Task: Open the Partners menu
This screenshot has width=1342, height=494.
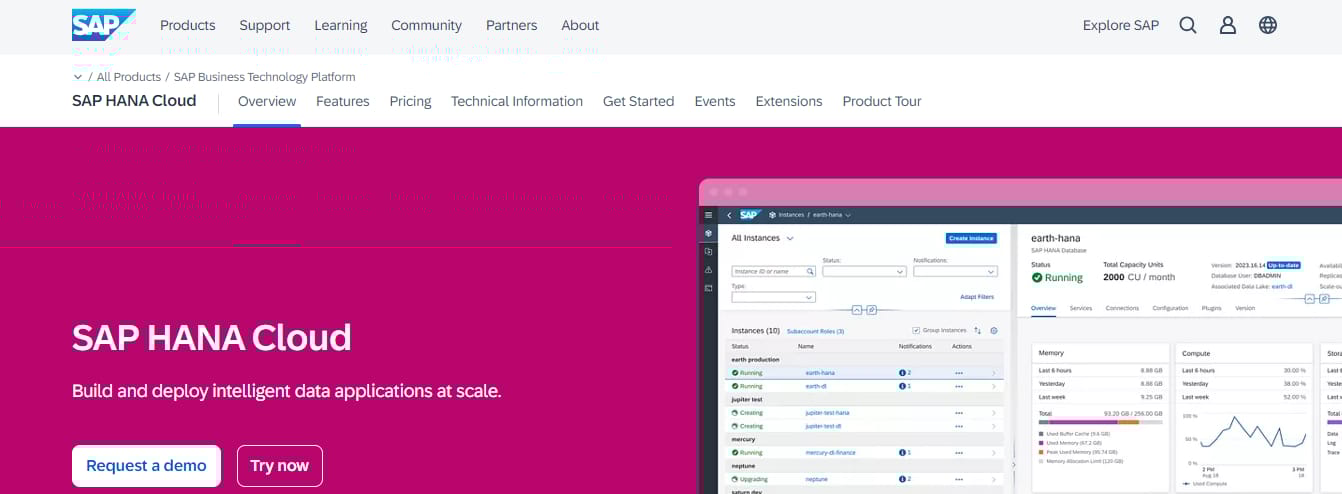Action: (512, 25)
